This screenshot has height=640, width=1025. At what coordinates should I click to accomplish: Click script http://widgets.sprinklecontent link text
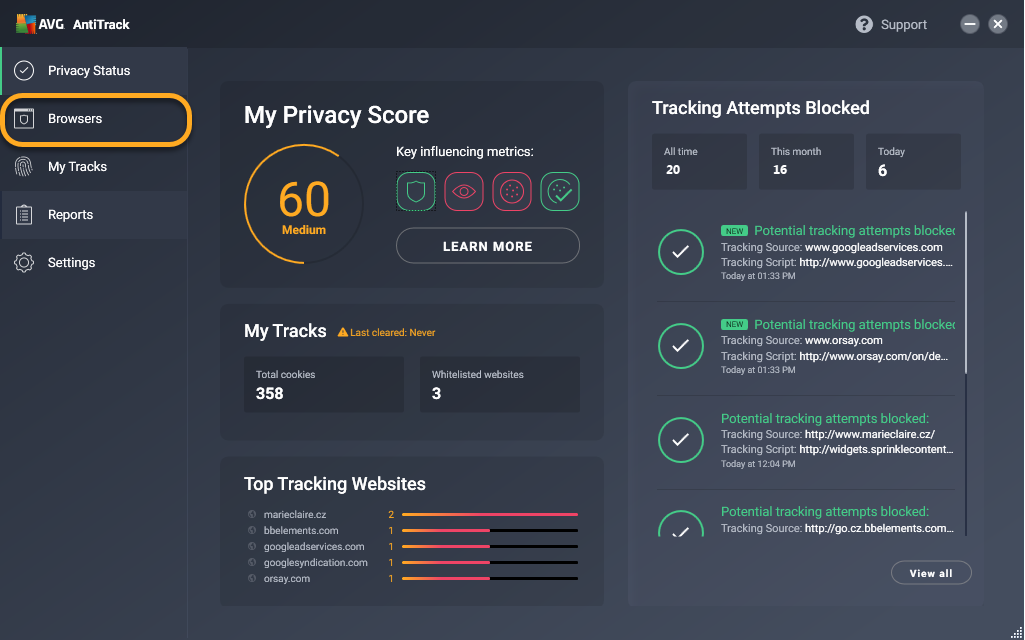(x=876, y=449)
